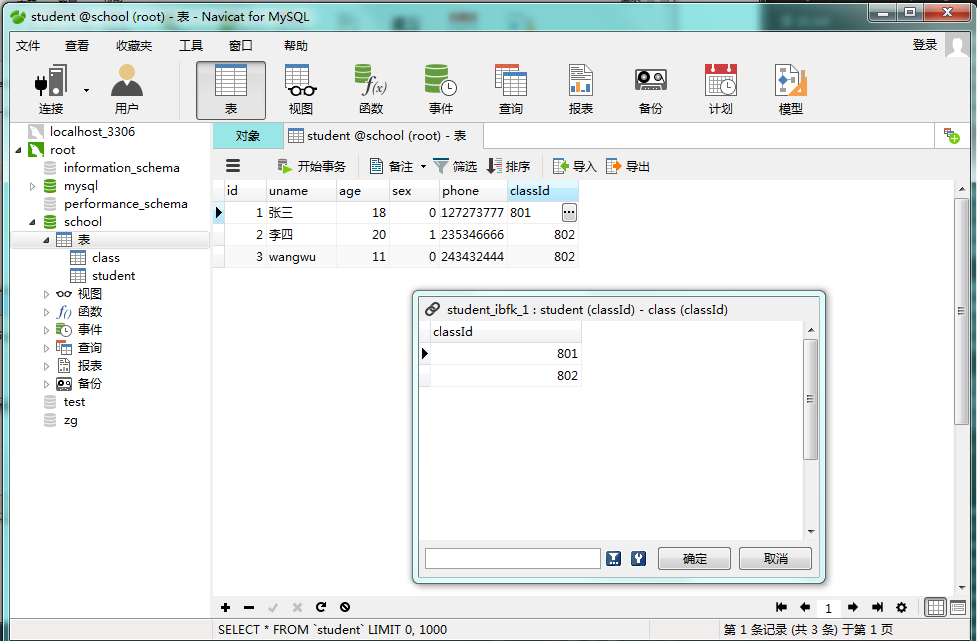Go to the previous page arrow

point(804,607)
